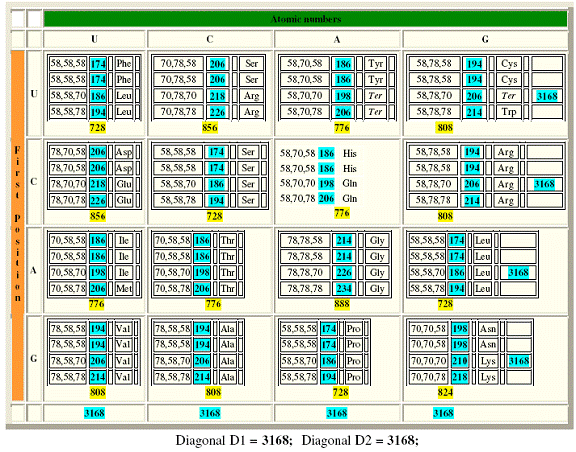Click the bottom "3168" total under column U
This screenshot has width=576, height=452.
94,413
